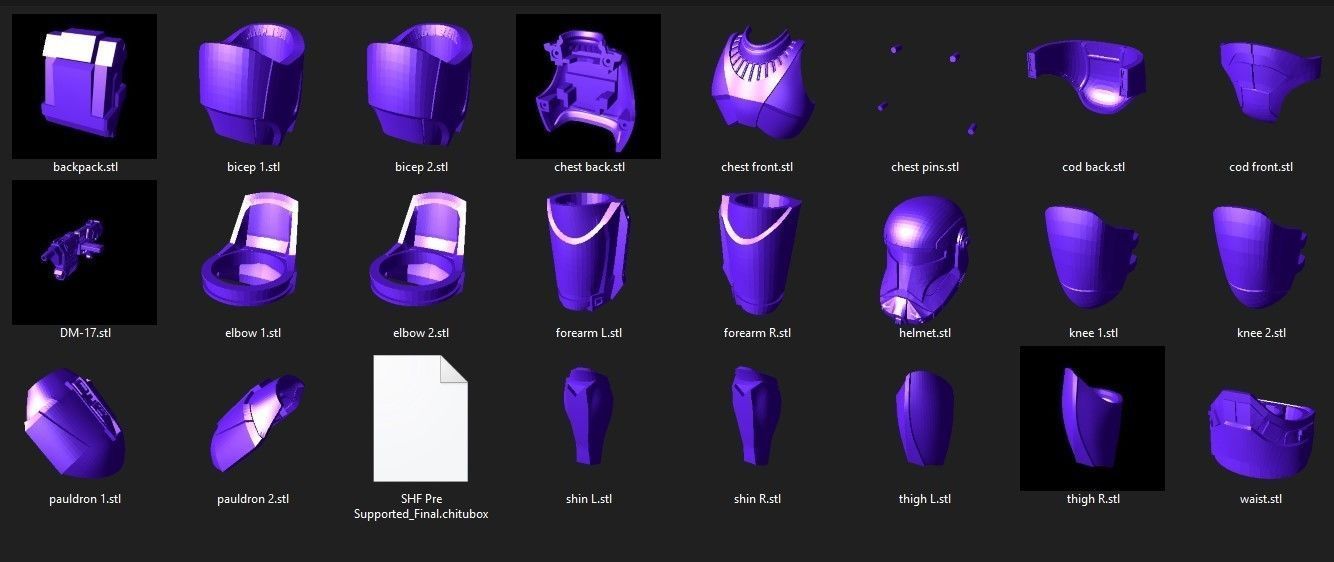1334x562 pixels.
Task: Click the 'chest back.stl' file name
Action: [589, 167]
